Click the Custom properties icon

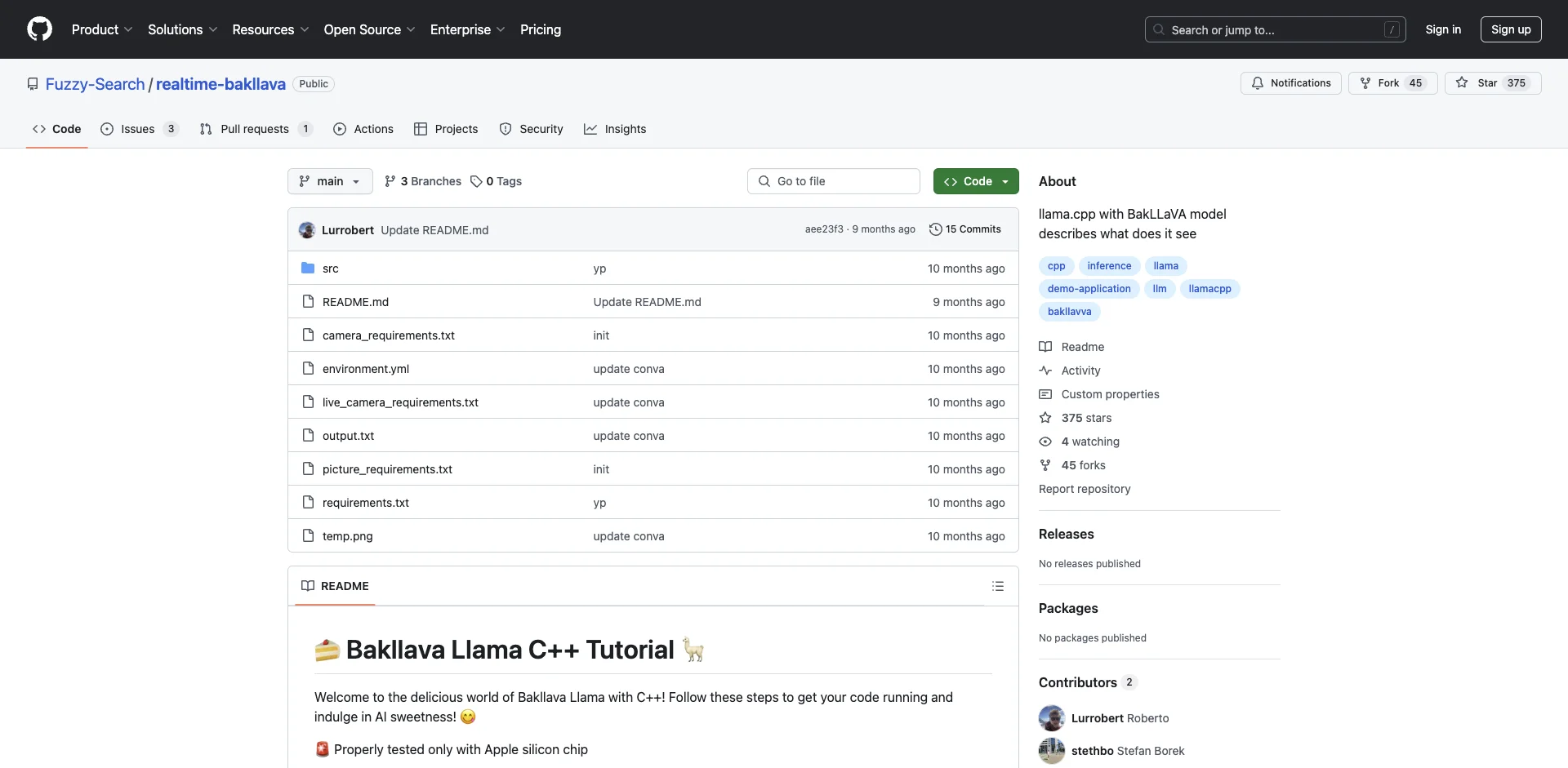[x=1045, y=394]
